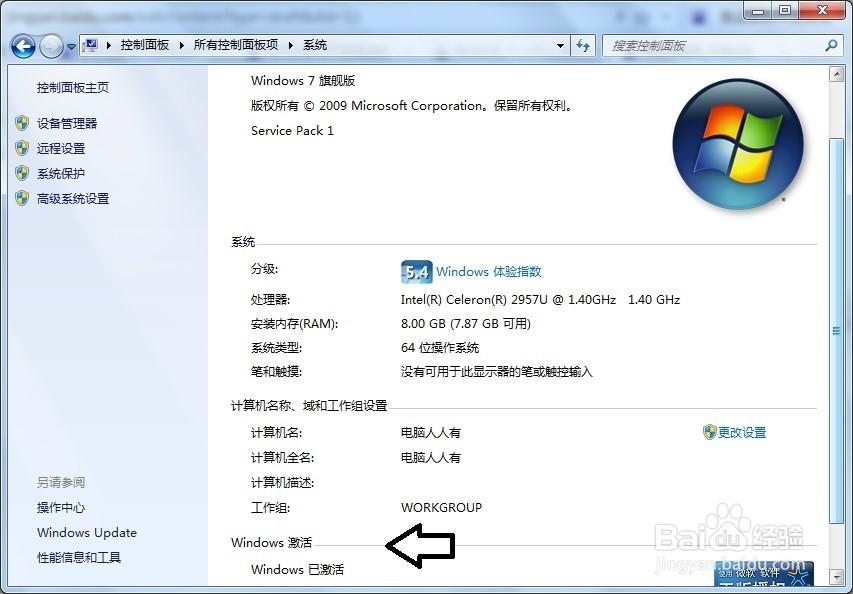Open 性能信息和工具 link
853x594 pixels.
[79, 558]
